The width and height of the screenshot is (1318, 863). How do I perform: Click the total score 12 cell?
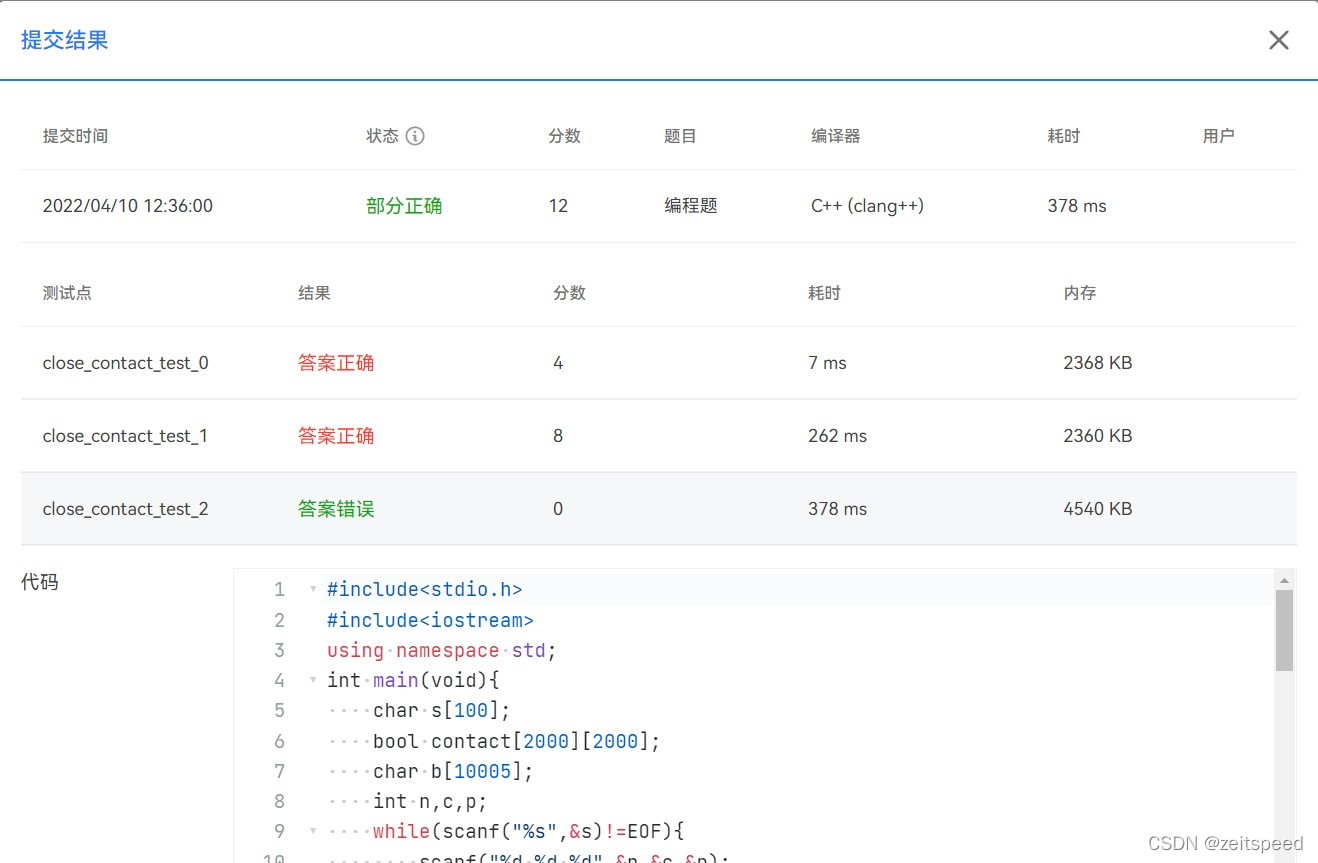point(558,206)
